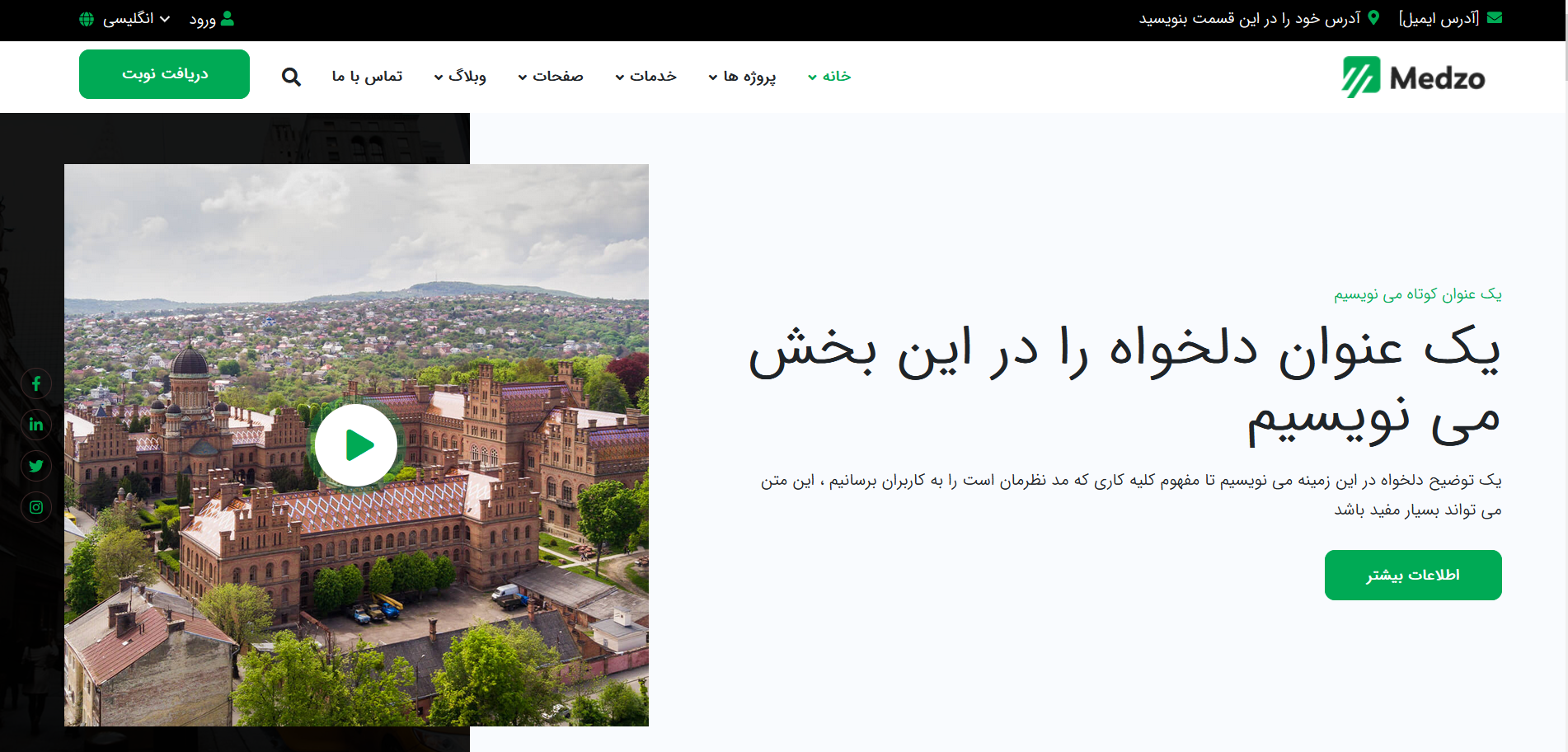Click the Medzo logo
Image resolution: width=1568 pixels, height=752 pixels.
click(1413, 78)
